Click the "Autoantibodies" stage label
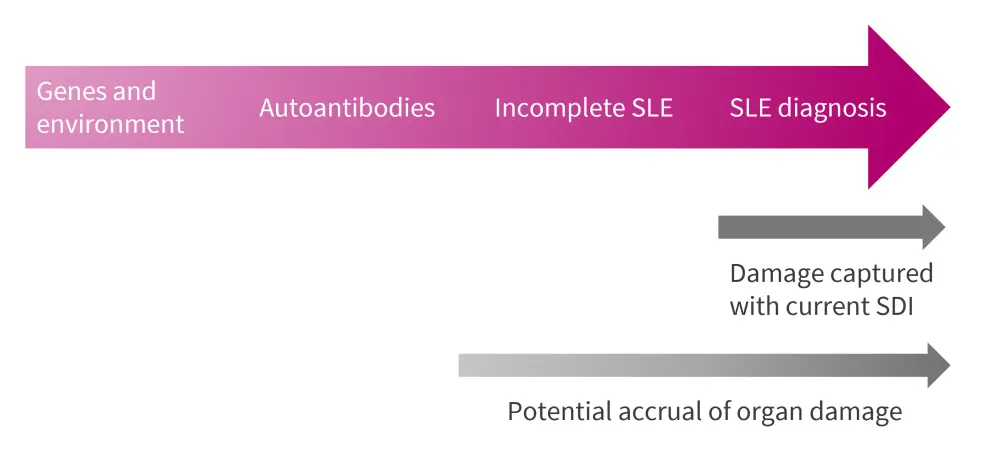The height and width of the screenshot is (464, 1000). pos(347,108)
